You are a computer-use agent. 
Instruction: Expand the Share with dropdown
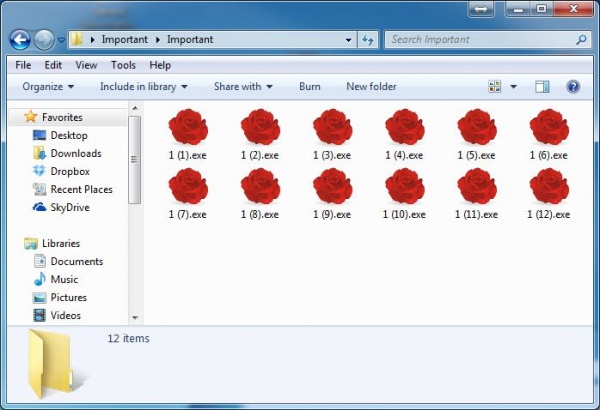click(x=243, y=87)
